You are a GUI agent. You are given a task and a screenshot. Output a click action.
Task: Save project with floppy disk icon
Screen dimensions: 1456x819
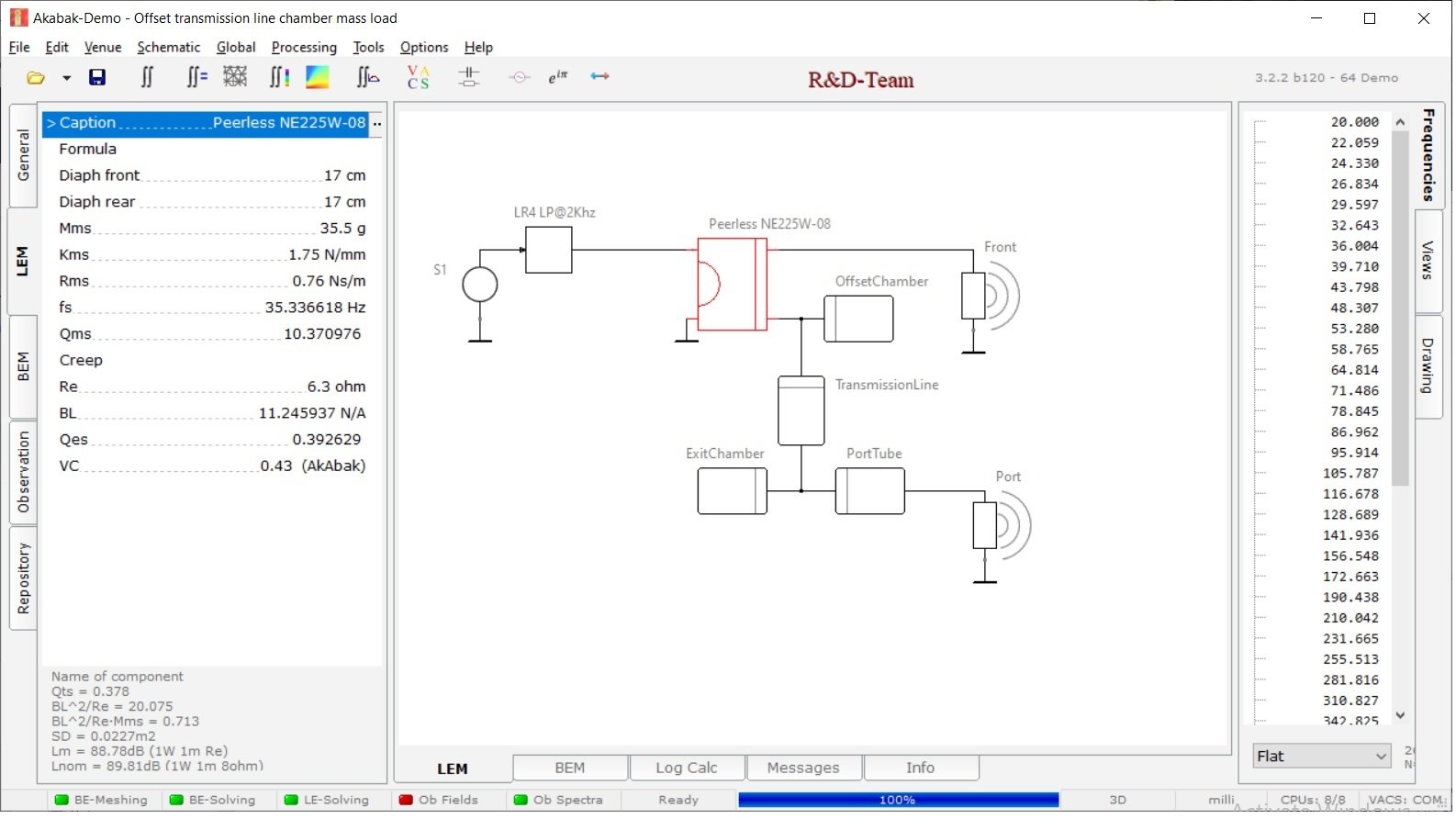96,78
